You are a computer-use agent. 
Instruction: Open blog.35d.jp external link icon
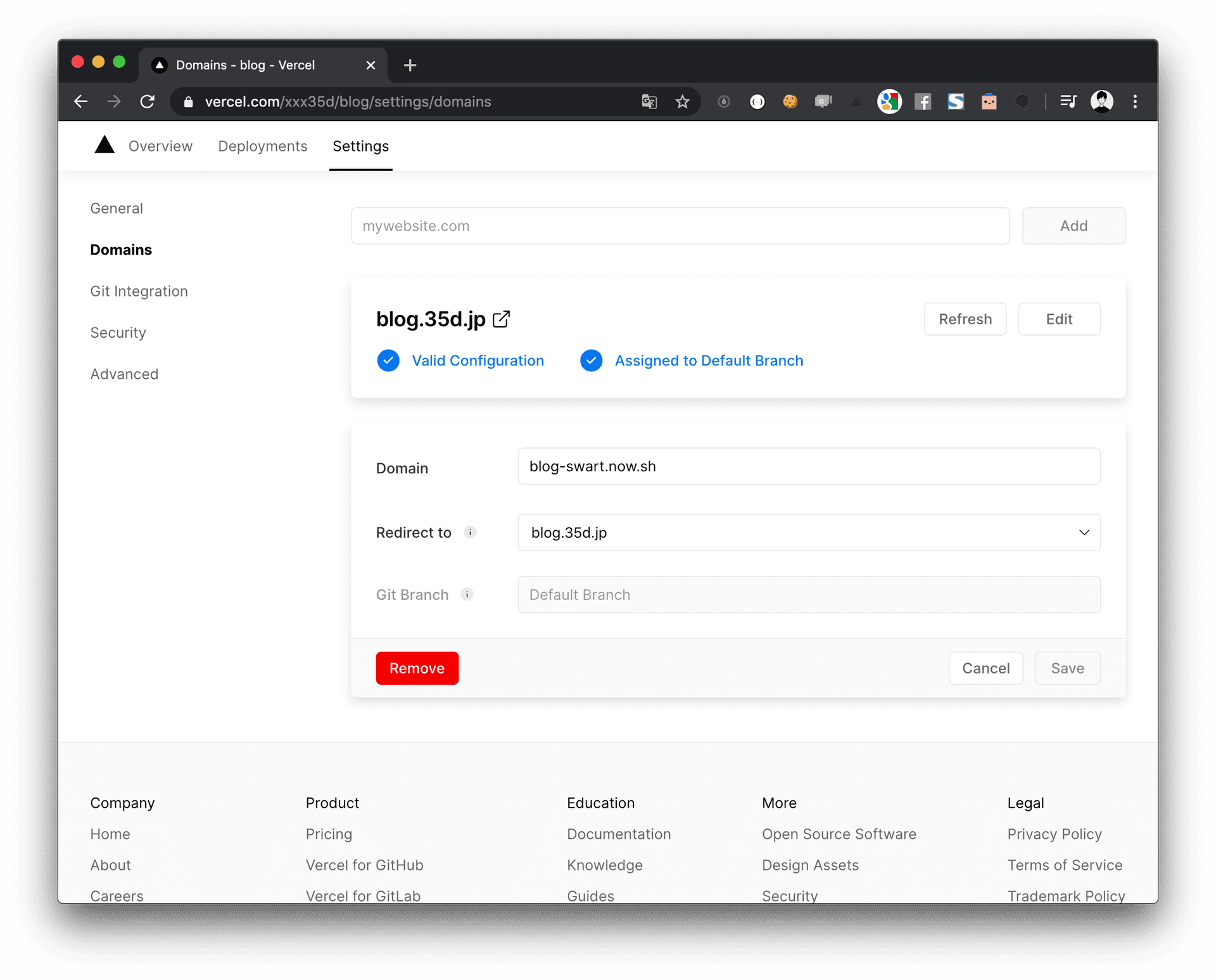501,319
